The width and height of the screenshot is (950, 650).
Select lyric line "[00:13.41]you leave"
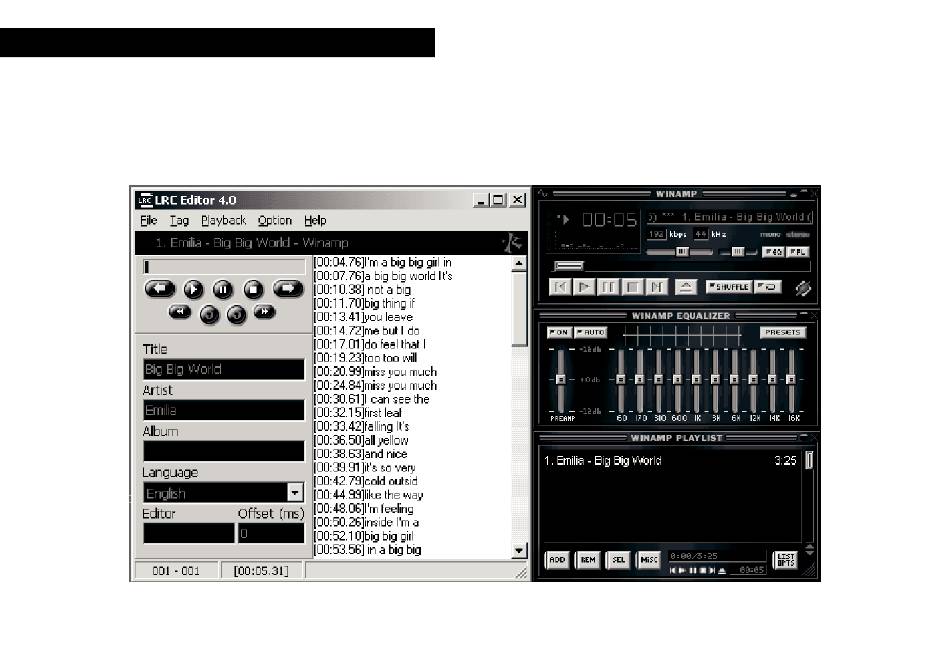[364, 317]
